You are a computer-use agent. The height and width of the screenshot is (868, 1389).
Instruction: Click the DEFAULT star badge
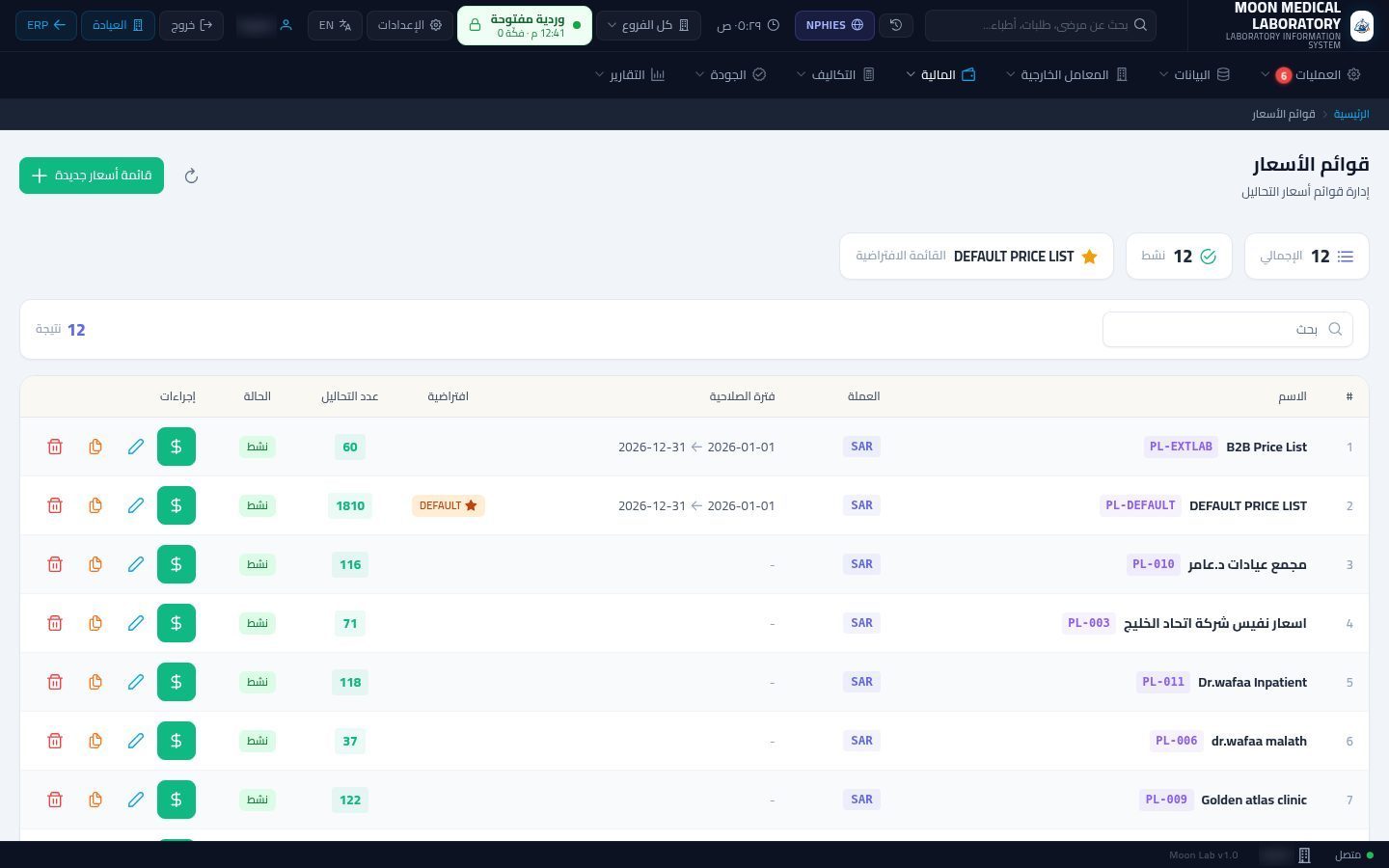449,505
